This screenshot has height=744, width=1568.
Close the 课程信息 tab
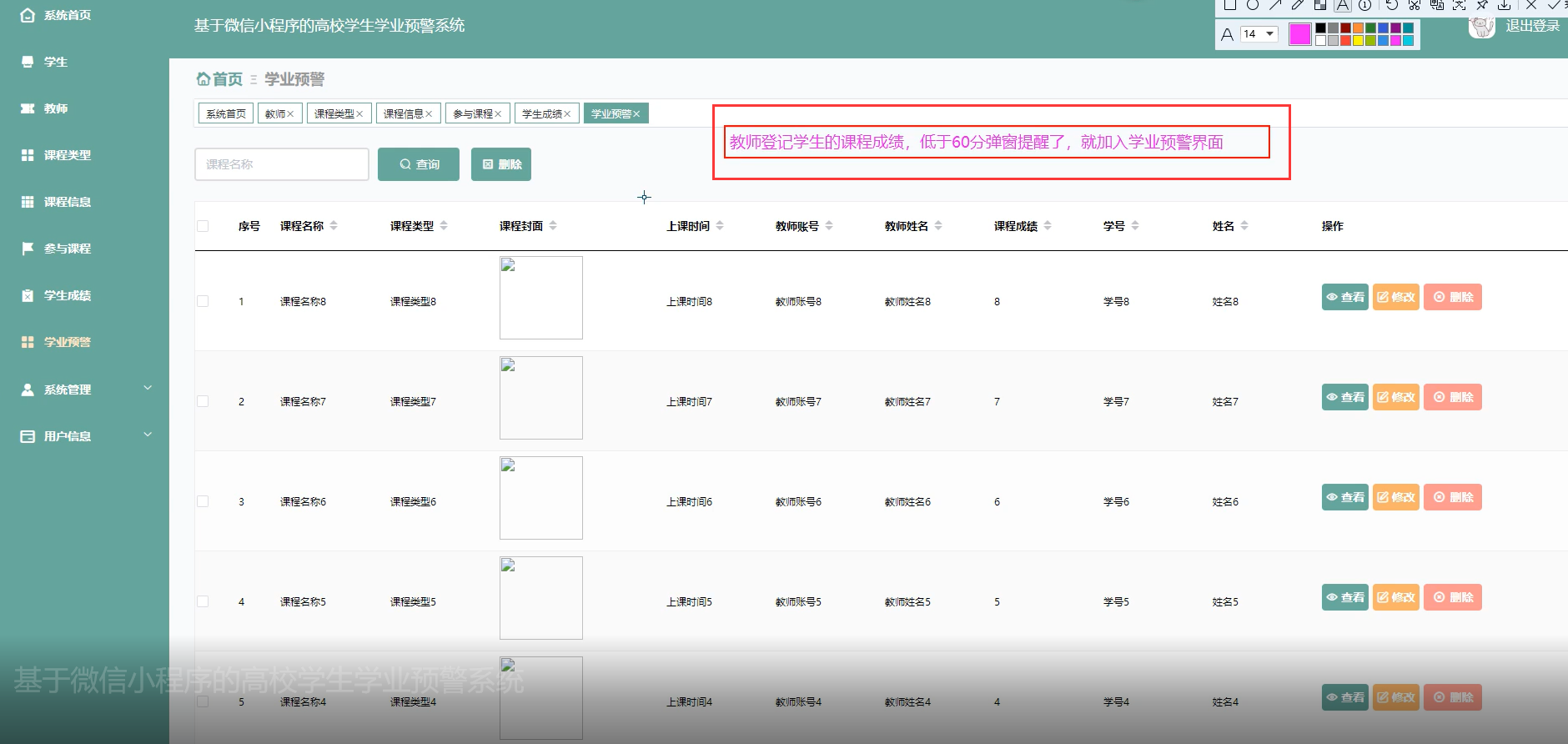[x=429, y=114]
